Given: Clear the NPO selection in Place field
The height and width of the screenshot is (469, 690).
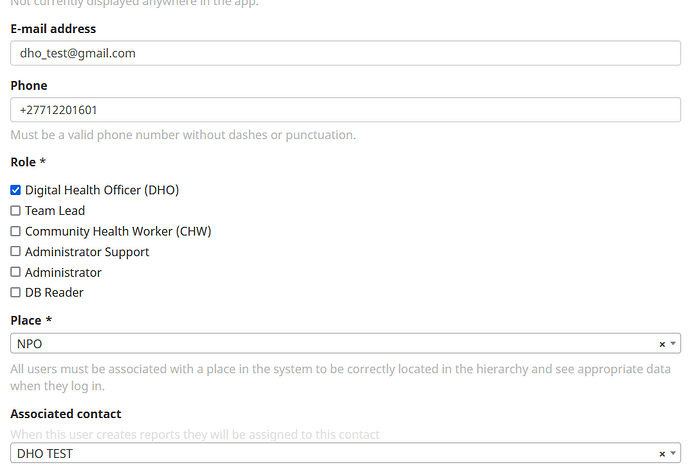Looking at the screenshot, I should tap(662, 344).
